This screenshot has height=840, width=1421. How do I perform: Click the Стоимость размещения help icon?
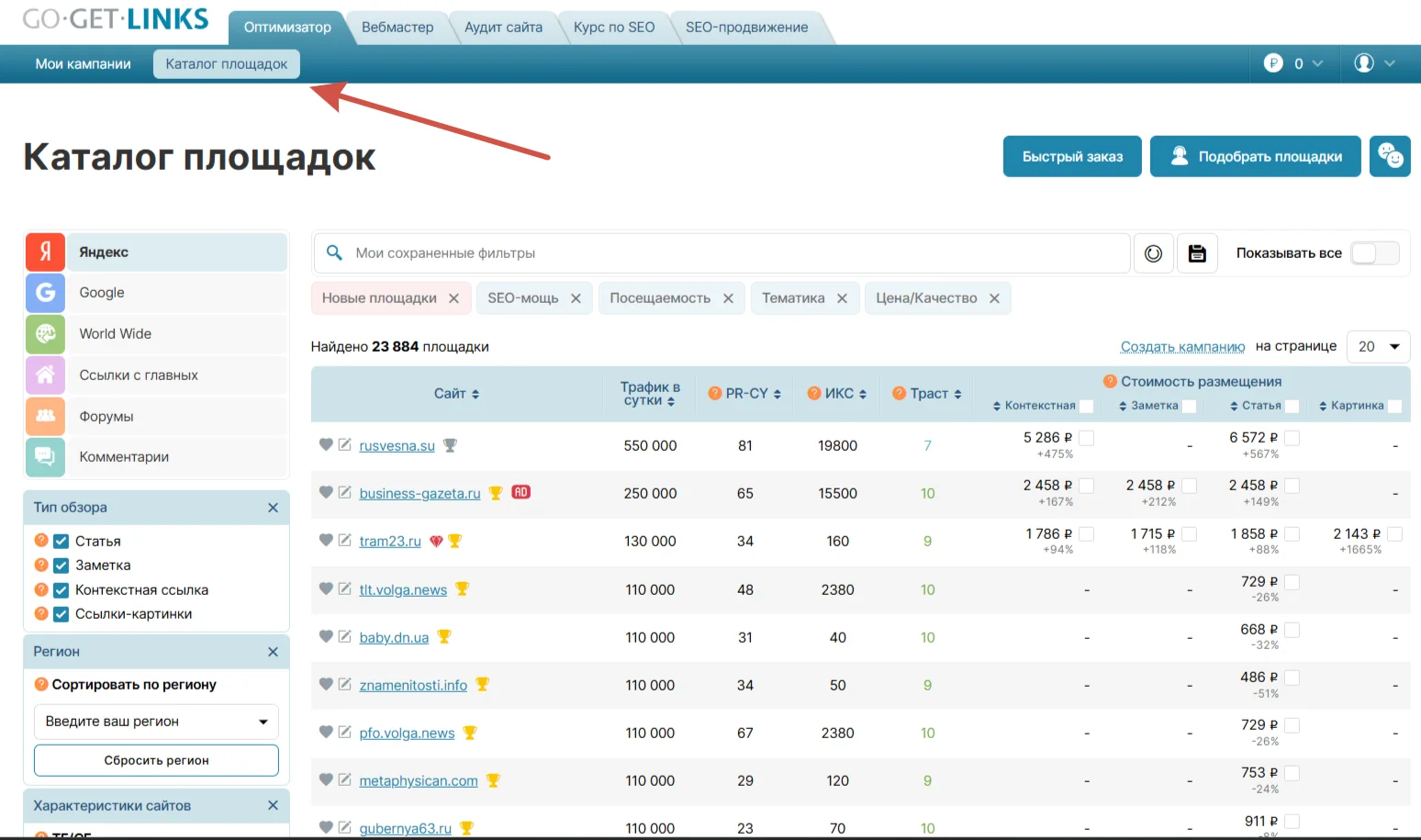click(1110, 381)
